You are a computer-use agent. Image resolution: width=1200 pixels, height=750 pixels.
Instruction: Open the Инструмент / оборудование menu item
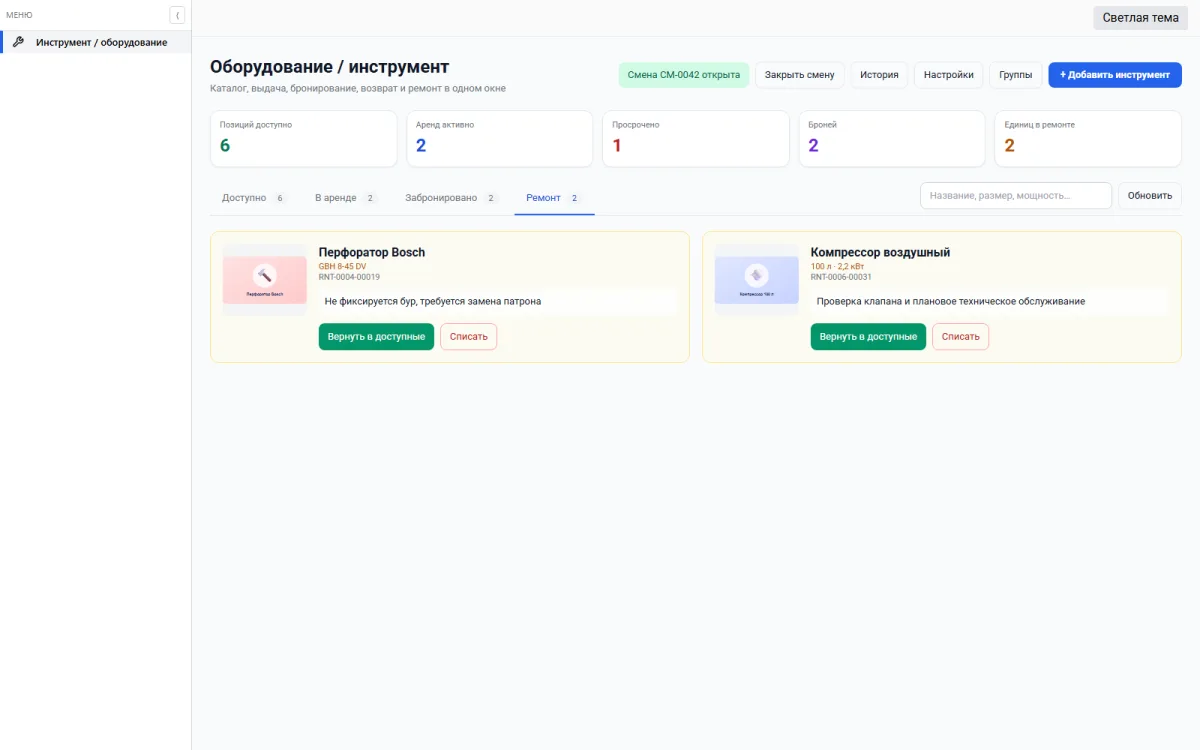click(96, 42)
